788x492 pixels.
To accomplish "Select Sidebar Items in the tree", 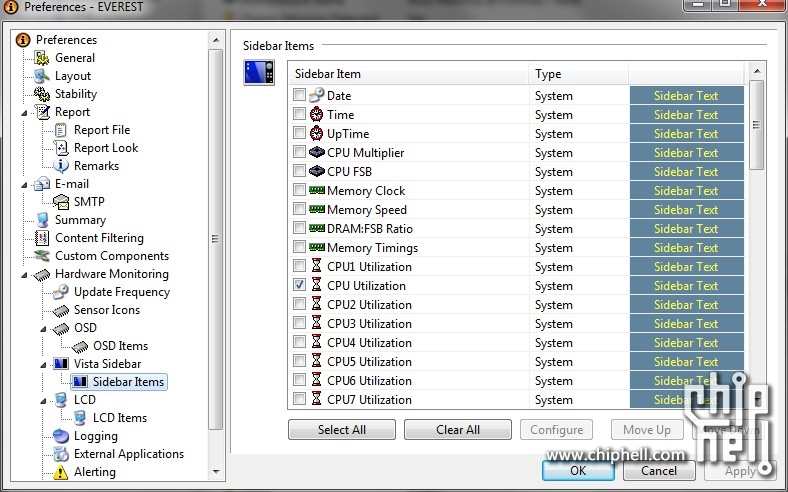I will 128,382.
